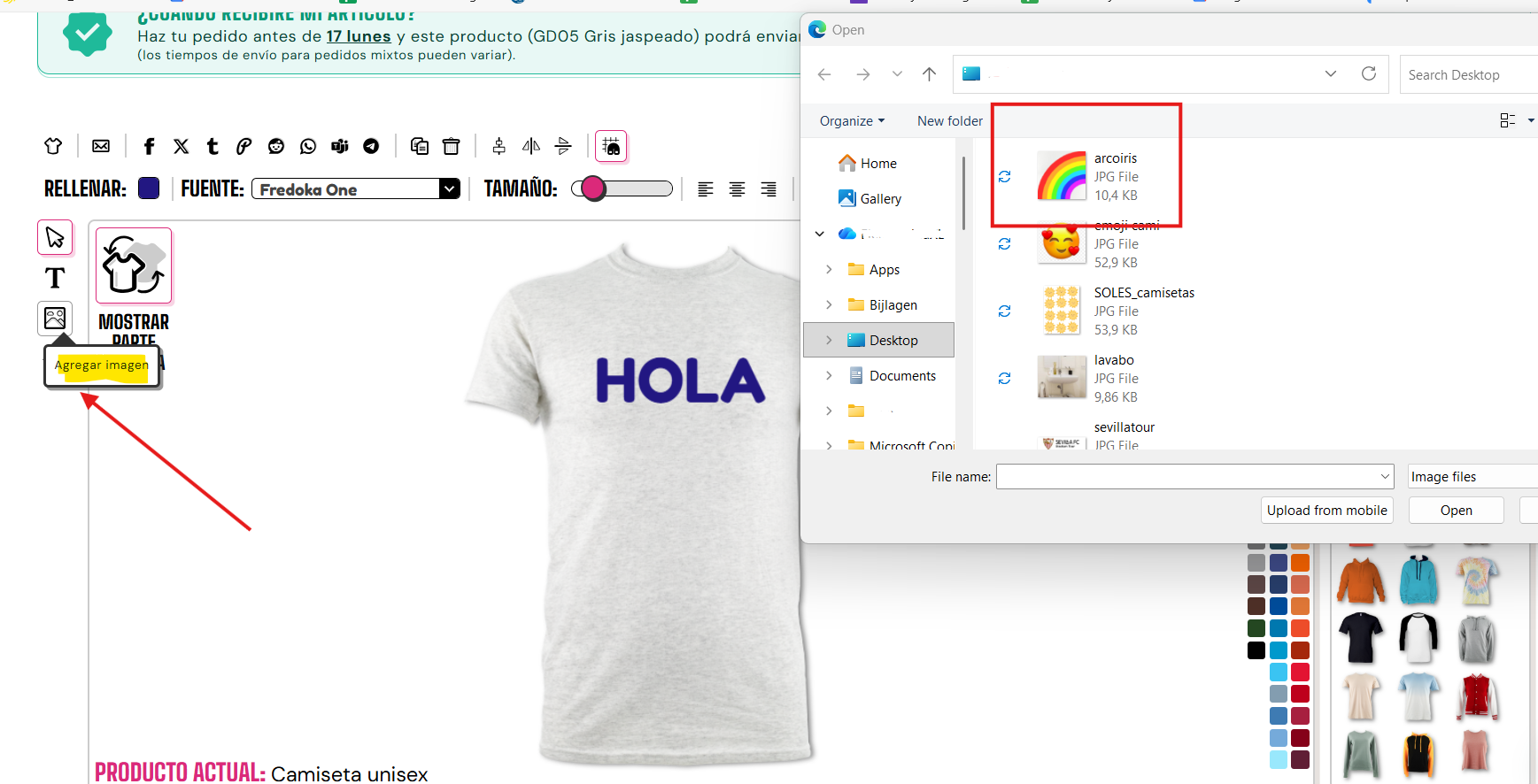Select Desktop in the navigation pane
This screenshot has width=1538, height=784.
coord(893,341)
